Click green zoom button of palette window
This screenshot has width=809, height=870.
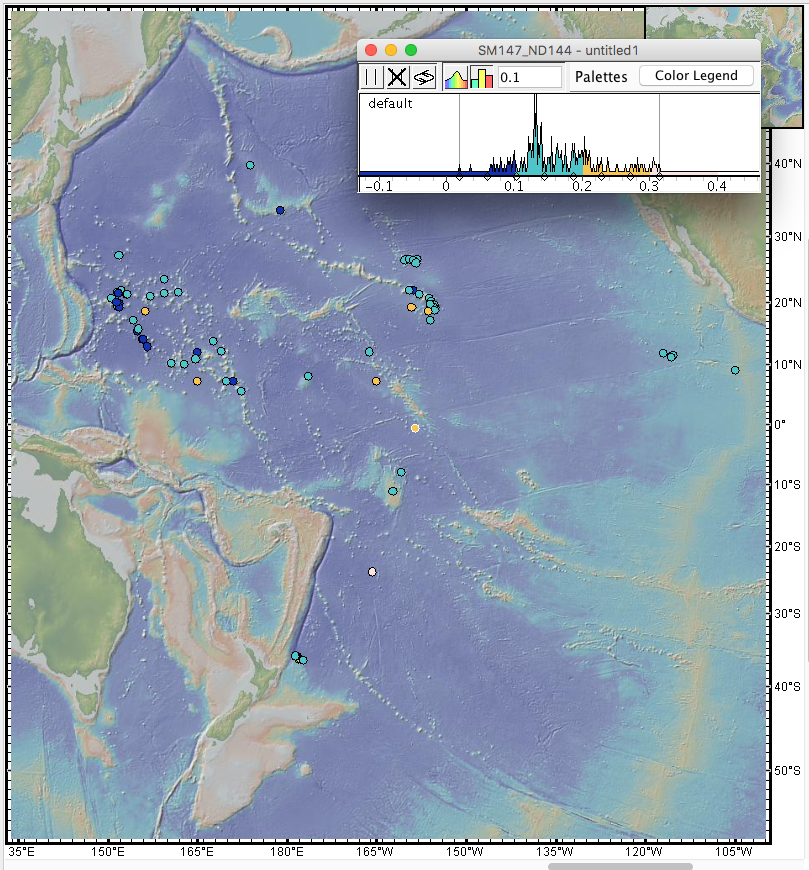[411, 50]
